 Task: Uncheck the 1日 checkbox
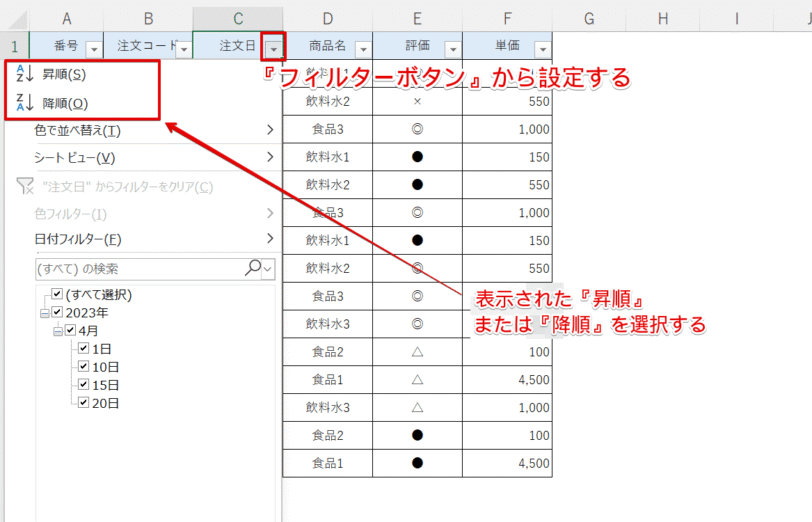[x=83, y=348]
